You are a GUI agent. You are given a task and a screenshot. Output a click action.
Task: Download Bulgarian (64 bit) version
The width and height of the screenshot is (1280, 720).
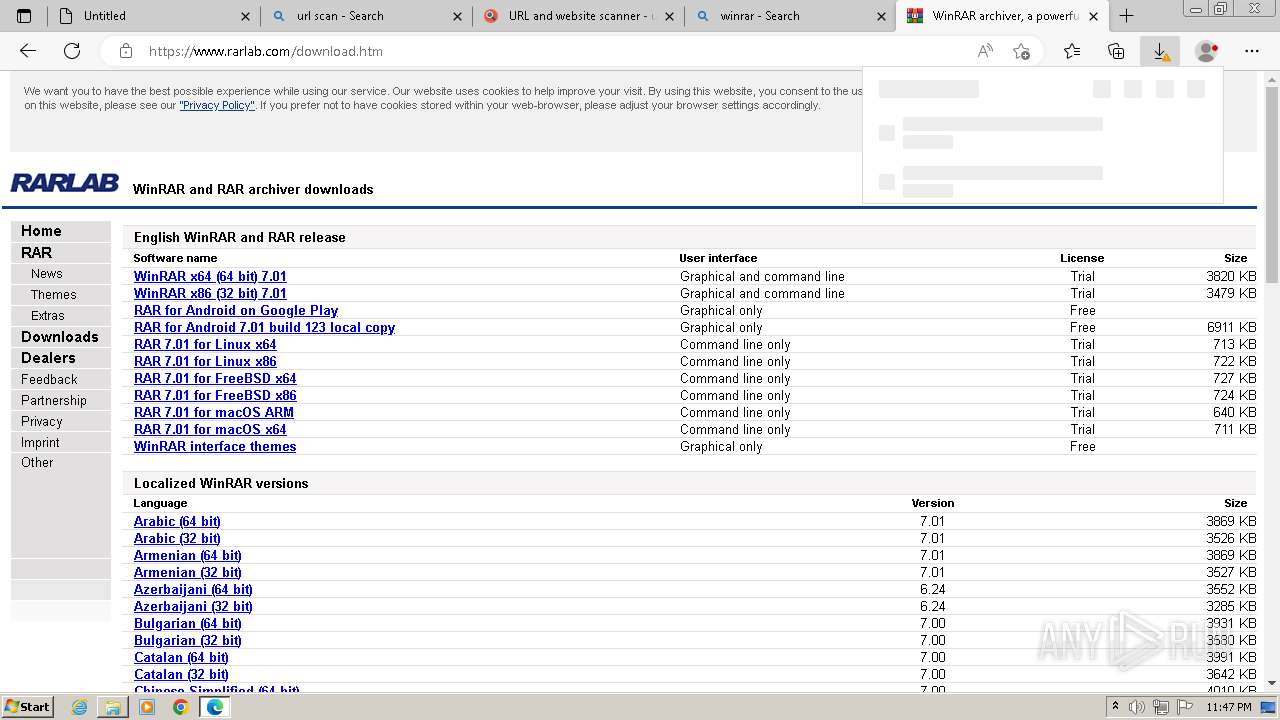[x=187, y=623]
